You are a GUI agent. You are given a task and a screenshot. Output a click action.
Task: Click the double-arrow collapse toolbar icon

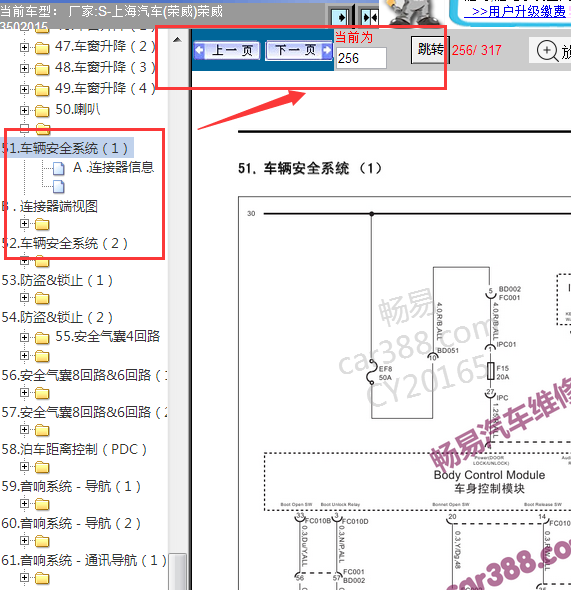369,17
